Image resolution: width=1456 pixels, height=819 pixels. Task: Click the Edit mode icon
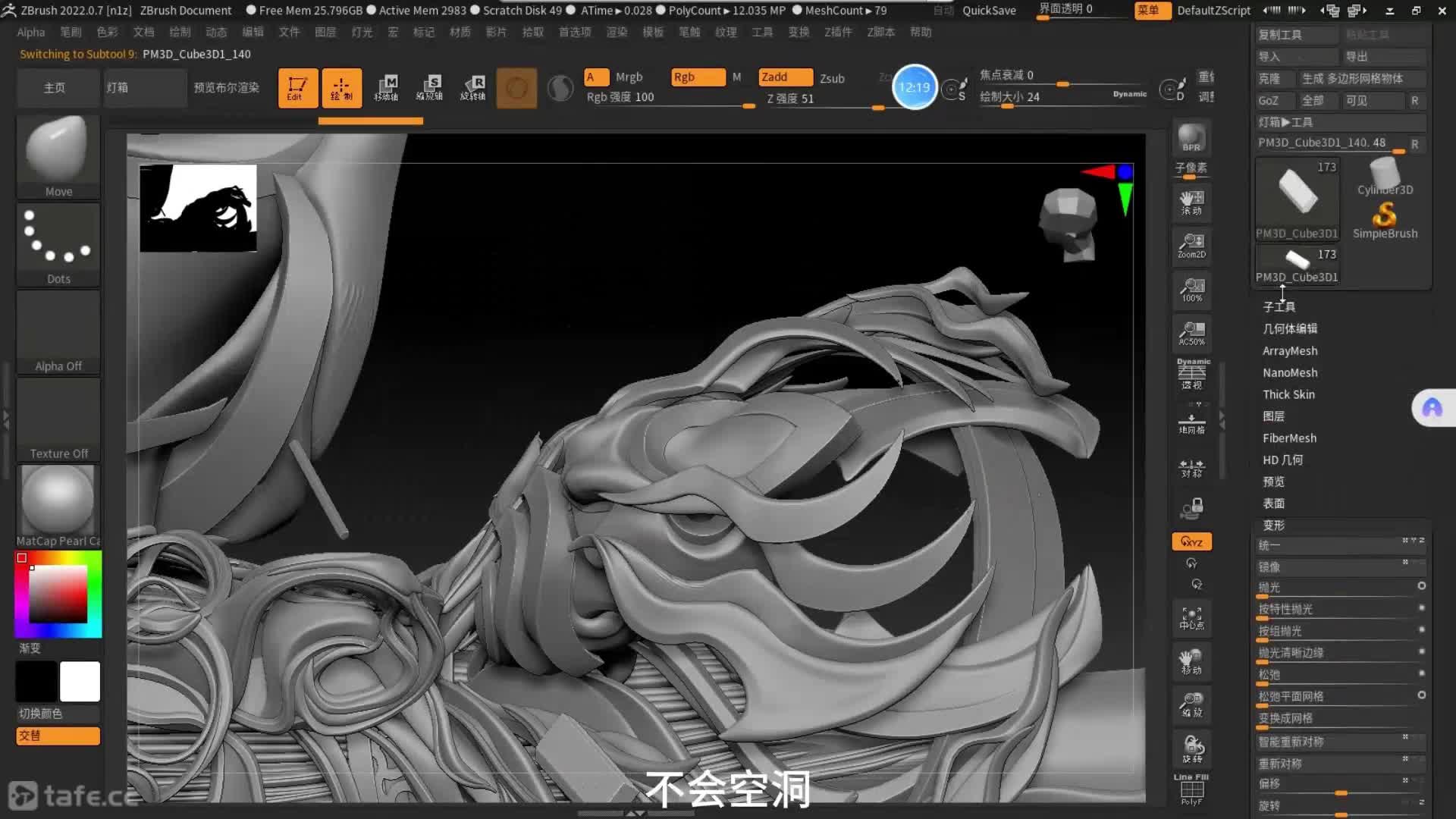click(297, 88)
